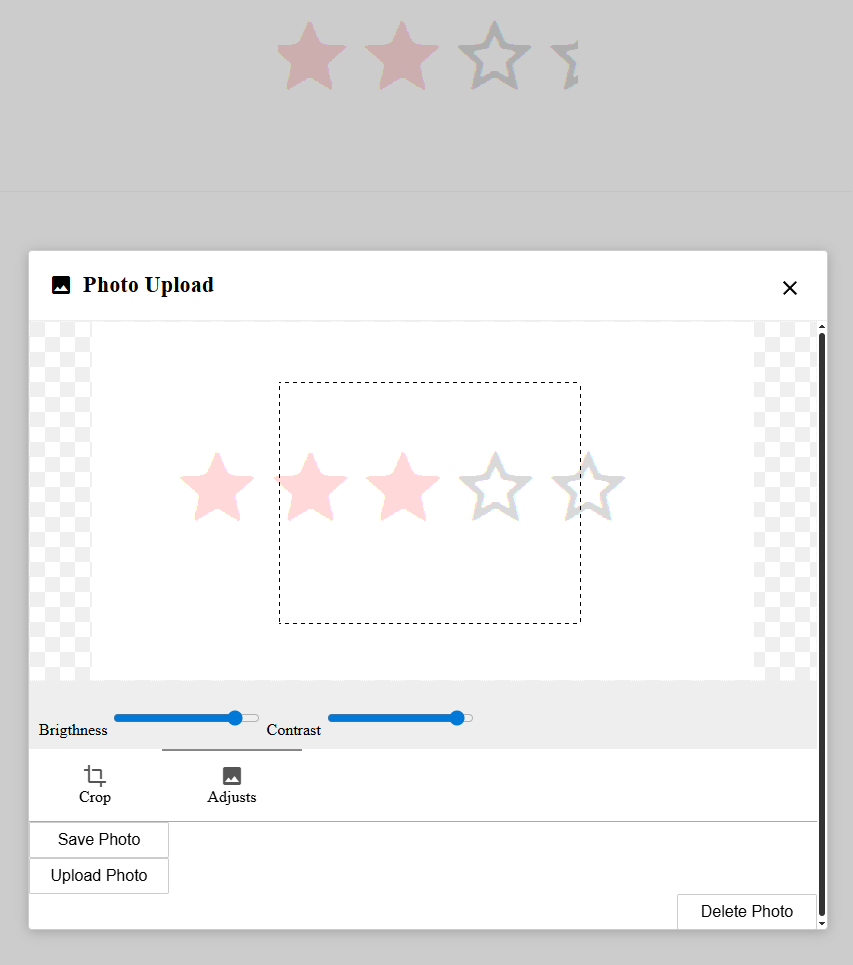Click the Brightness slider handle
The height and width of the screenshot is (965, 853).
click(x=236, y=717)
